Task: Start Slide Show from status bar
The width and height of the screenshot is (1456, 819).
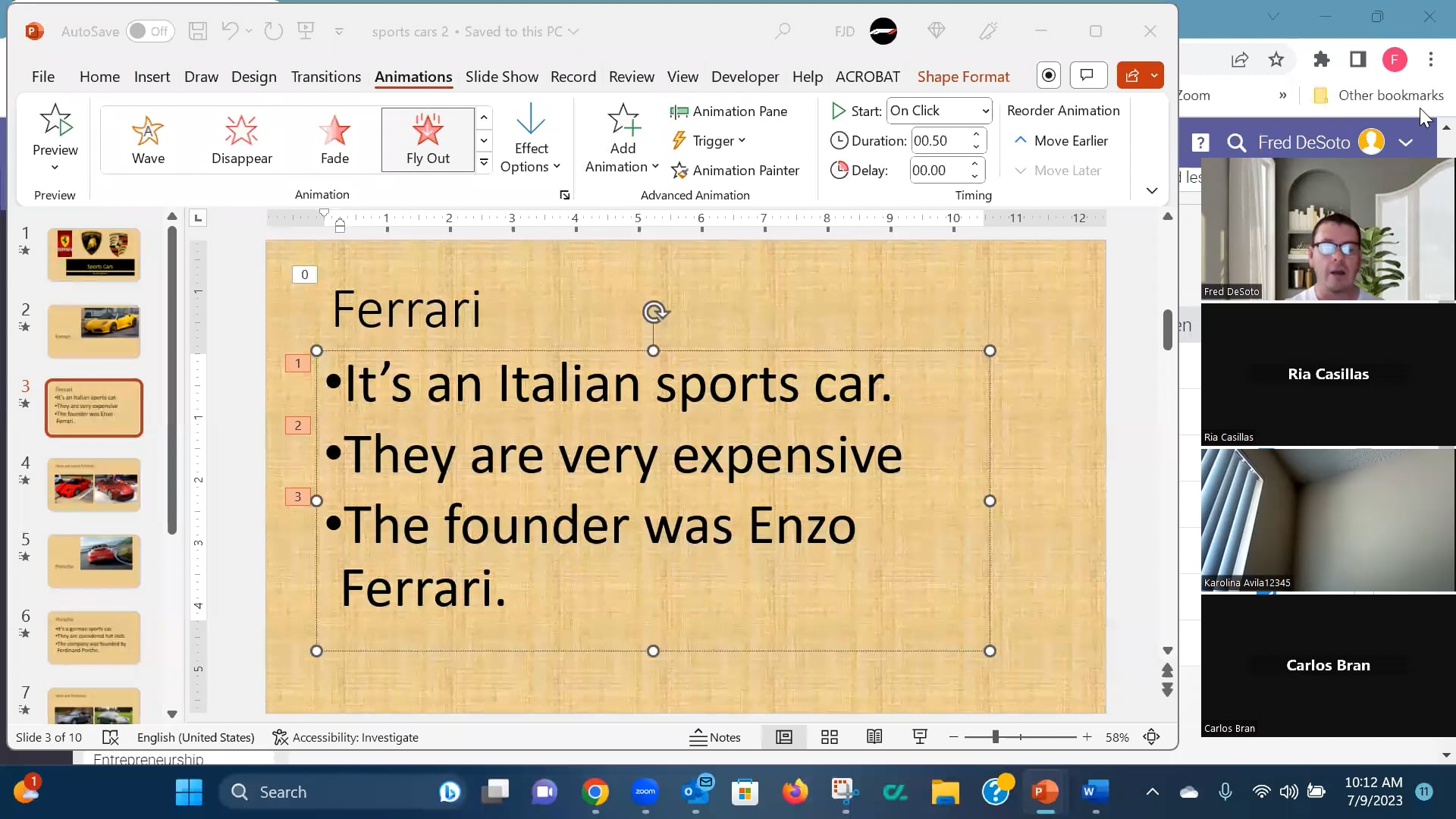Action: coord(920,737)
